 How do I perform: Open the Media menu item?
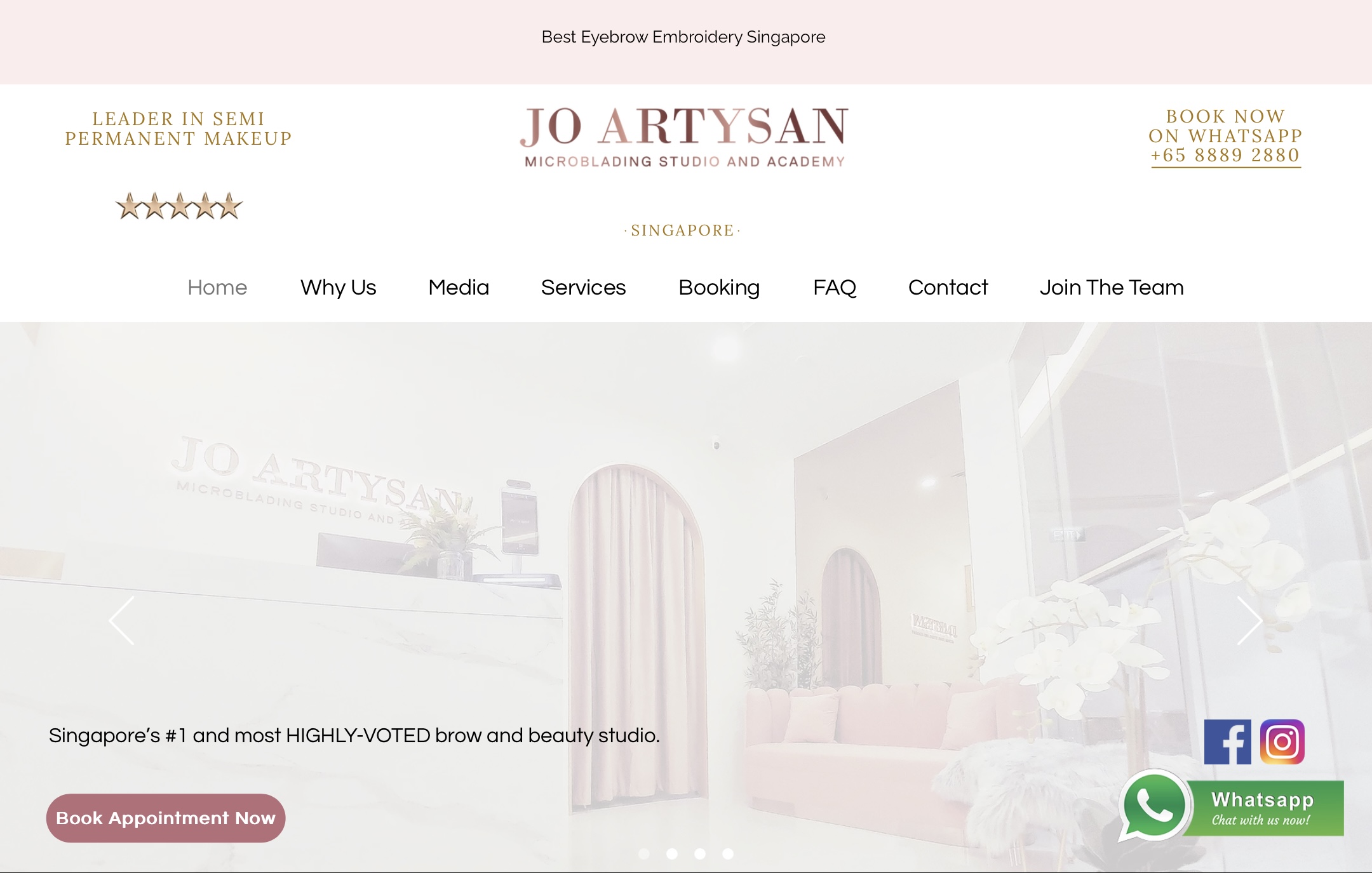[459, 288]
